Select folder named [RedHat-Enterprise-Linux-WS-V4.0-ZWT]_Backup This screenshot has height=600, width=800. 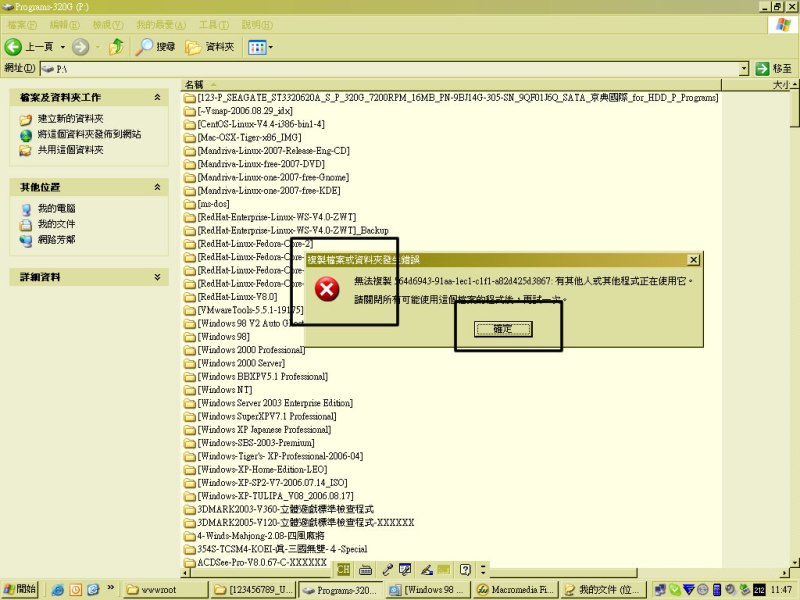click(293, 230)
